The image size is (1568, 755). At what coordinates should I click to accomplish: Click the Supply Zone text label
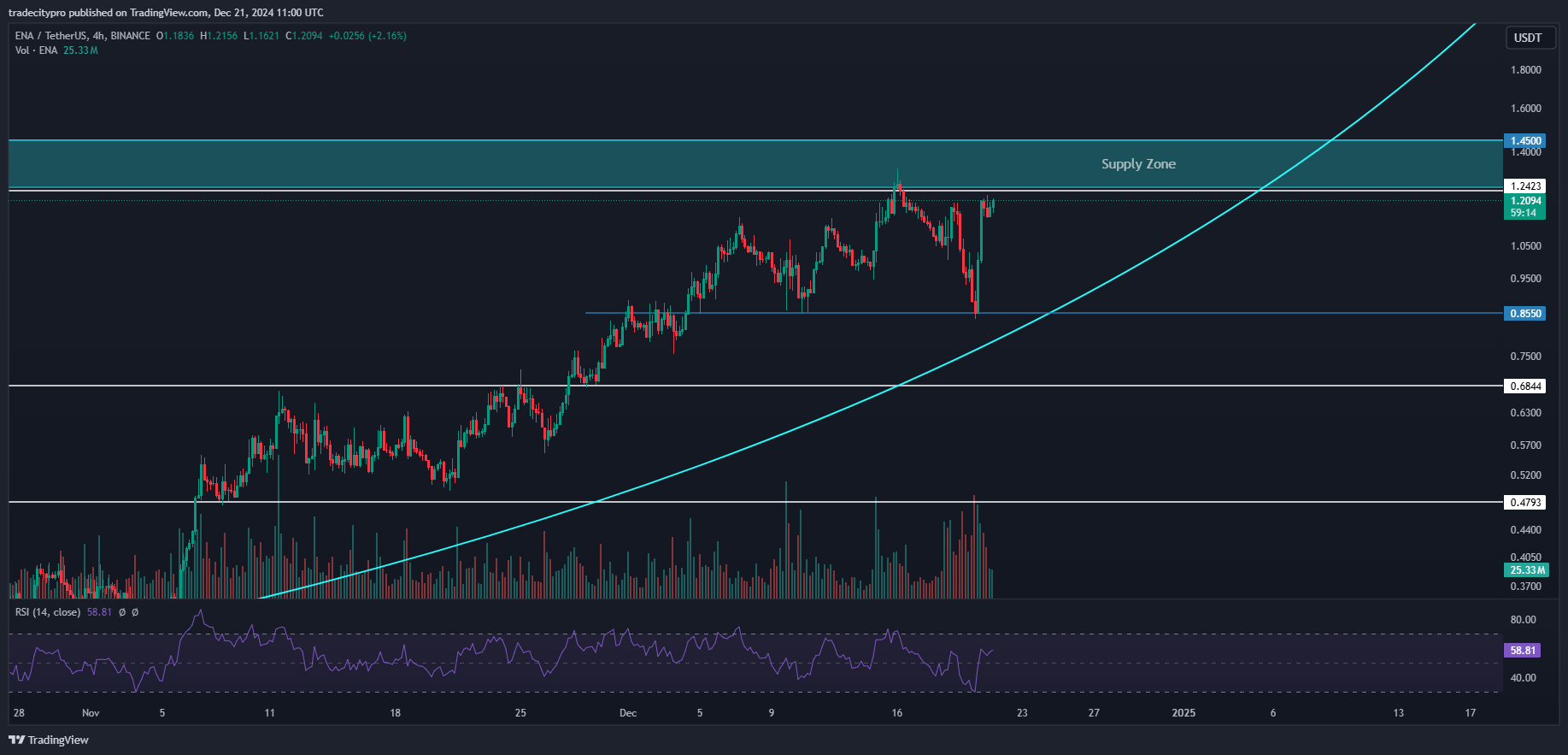pyautogui.click(x=1138, y=164)
